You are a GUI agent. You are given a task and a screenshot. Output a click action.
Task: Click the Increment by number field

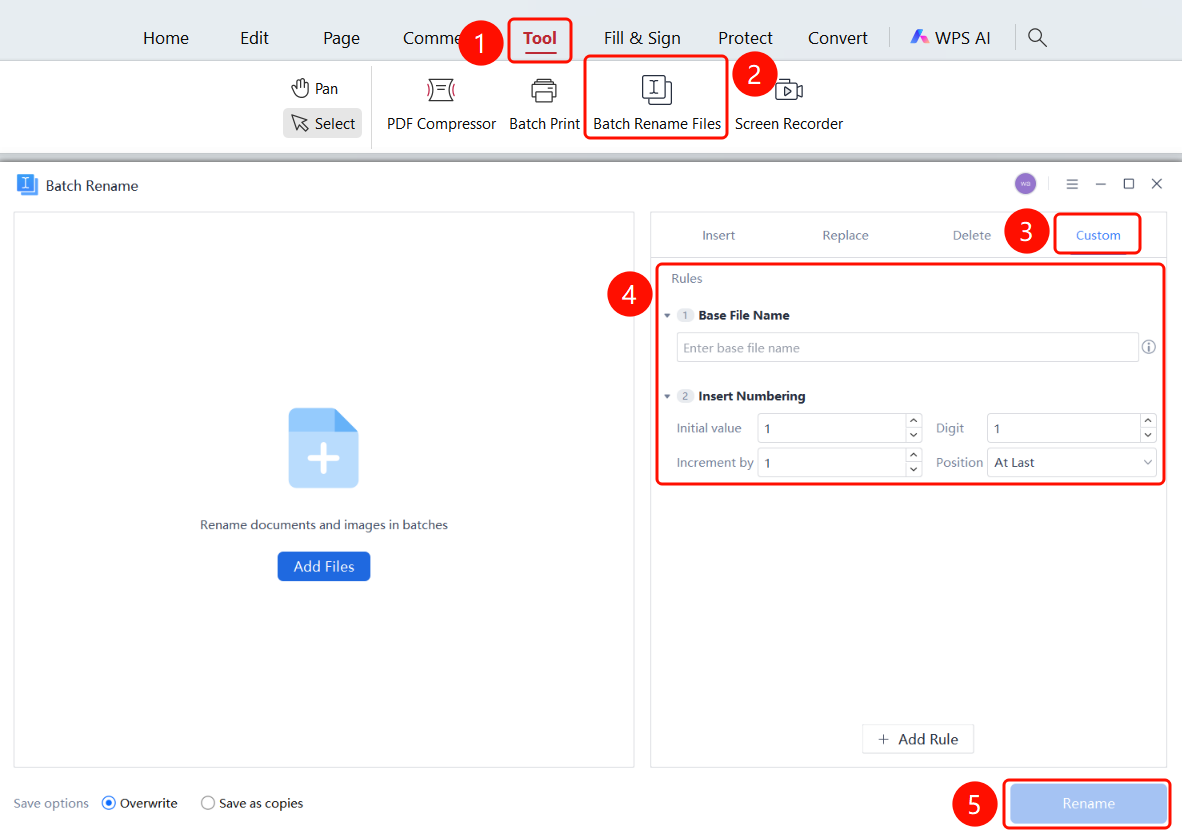(831, 462)
